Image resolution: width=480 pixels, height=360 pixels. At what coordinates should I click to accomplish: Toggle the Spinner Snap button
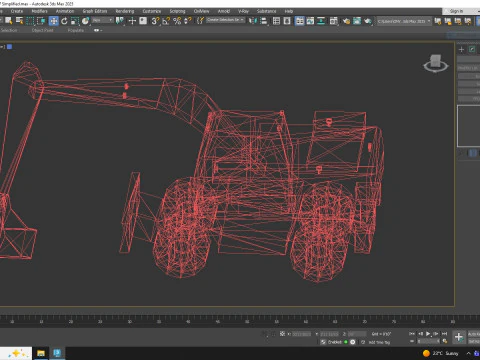pyautogui.click(x=188, y=21)
